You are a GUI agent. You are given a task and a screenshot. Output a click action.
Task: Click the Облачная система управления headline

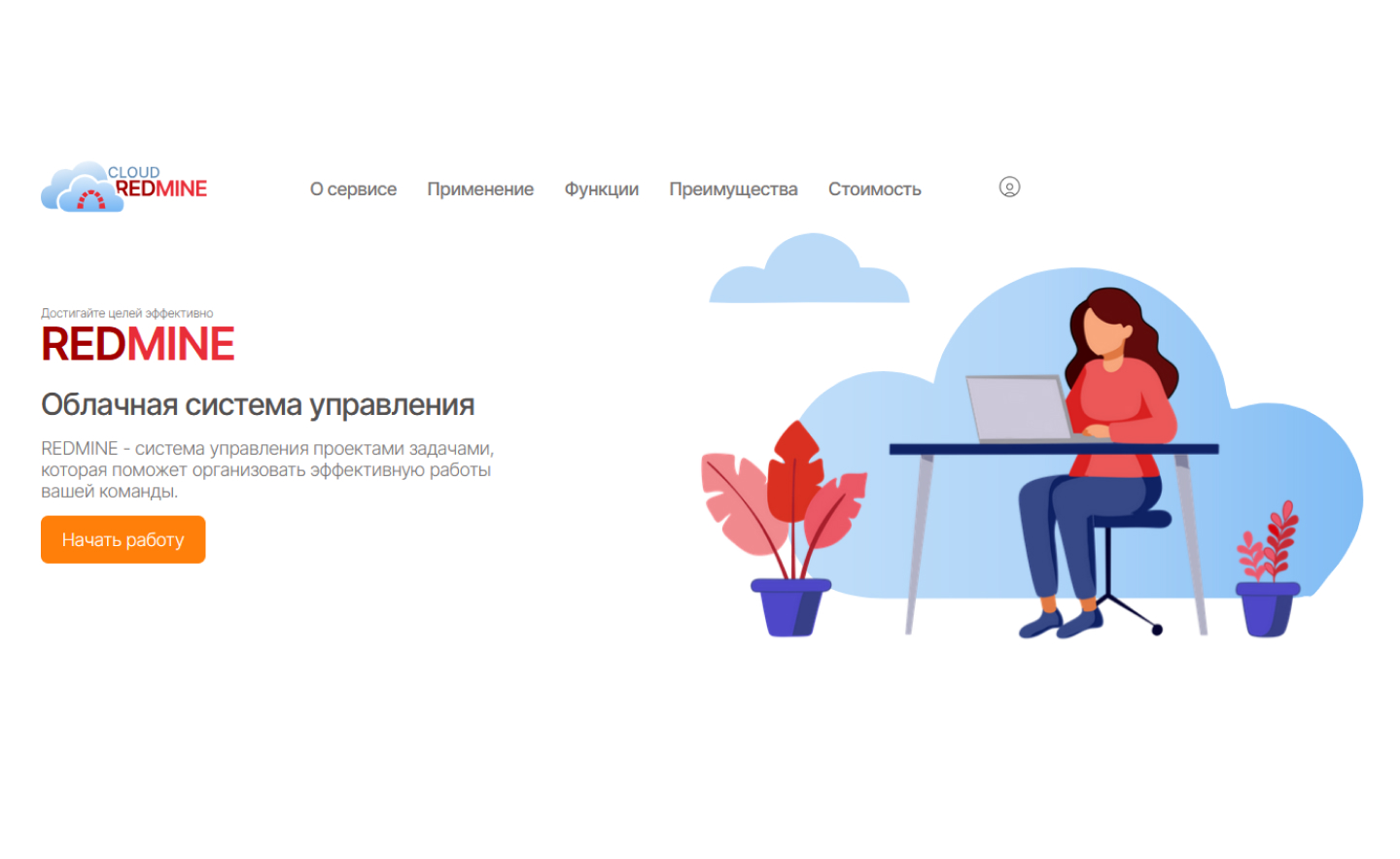[x=258, y=404]
